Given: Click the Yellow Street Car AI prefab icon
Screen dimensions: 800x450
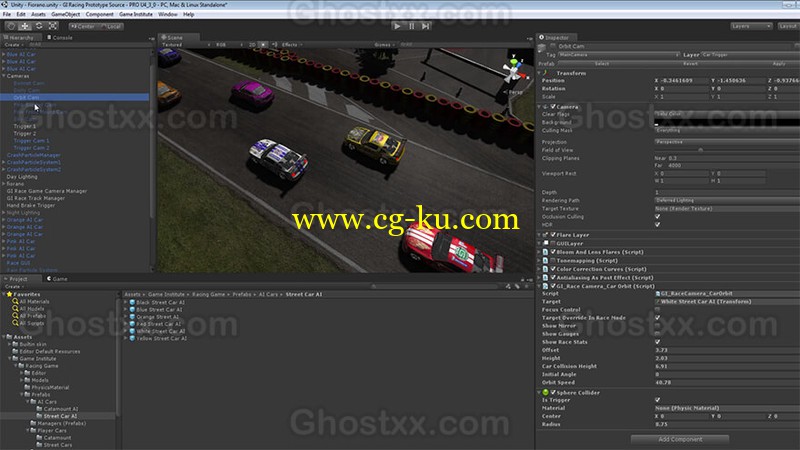Looking at the screenshot, I should point(132,338).
